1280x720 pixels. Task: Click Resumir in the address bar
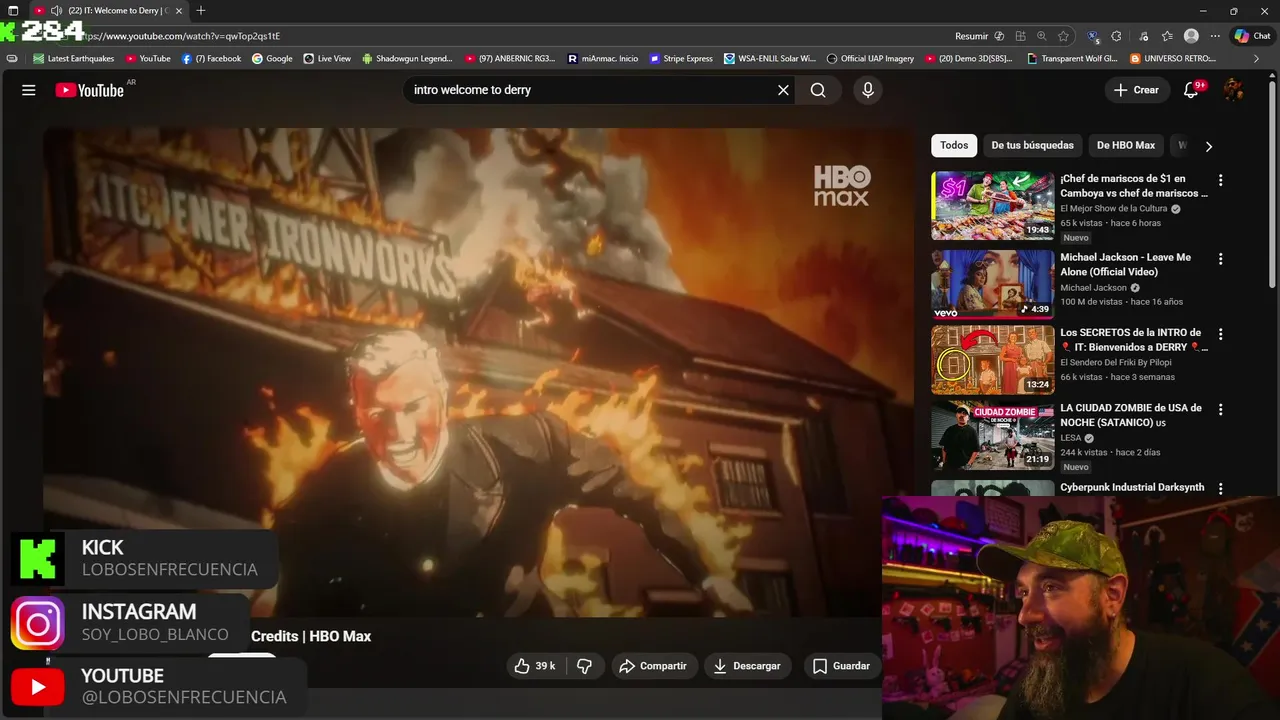click(978, 36)
